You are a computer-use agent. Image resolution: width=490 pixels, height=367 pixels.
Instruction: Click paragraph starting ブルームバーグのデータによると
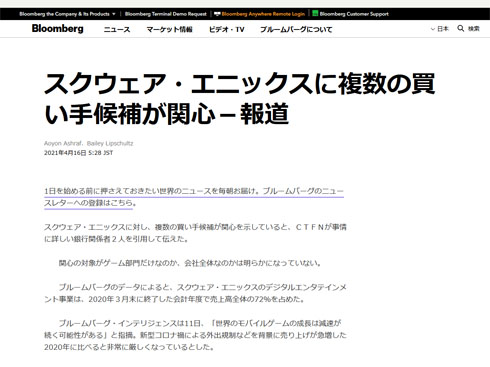(195, 293)
